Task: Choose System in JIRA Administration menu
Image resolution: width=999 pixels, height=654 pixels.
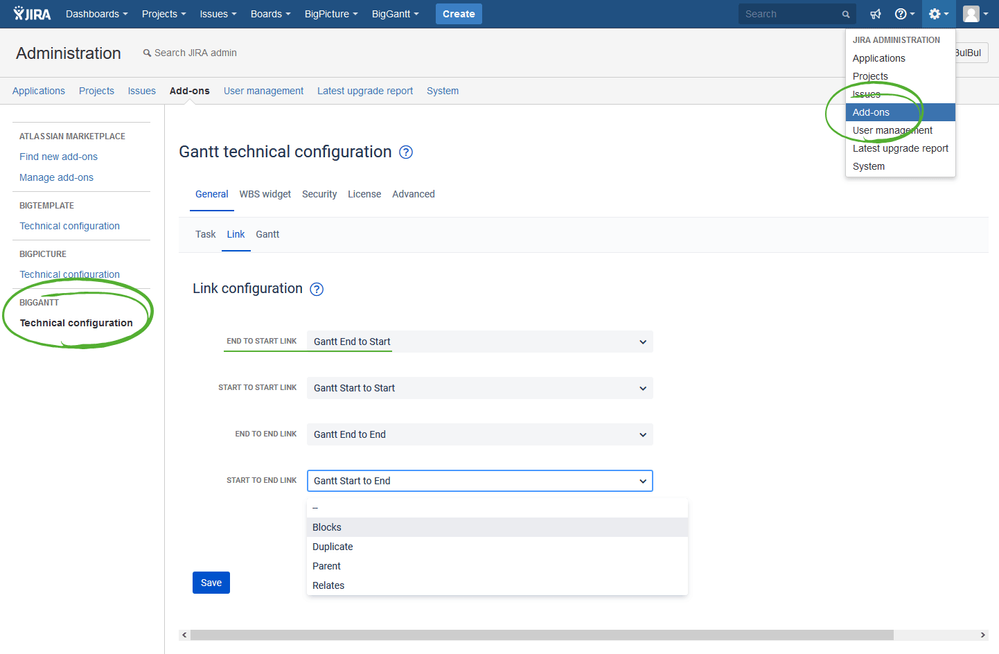Action: coord(900,166)
